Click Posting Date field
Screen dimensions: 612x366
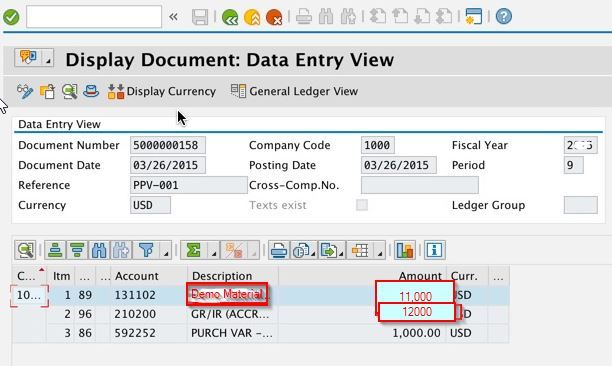pyautogui.click(x=399, y=165)
